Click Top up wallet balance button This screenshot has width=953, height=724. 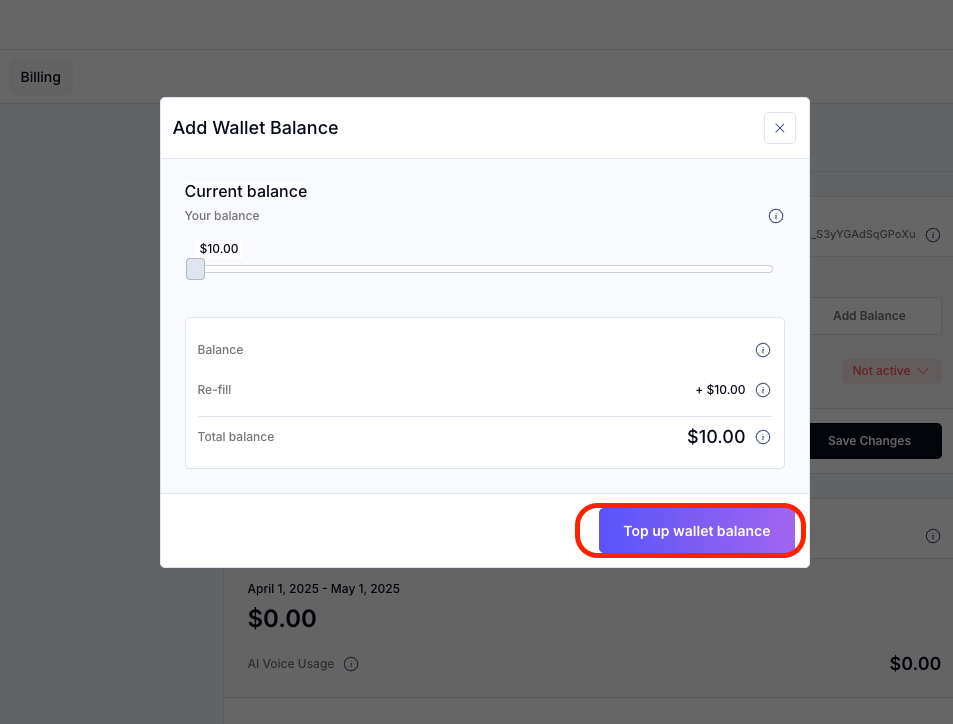point(696,531)
